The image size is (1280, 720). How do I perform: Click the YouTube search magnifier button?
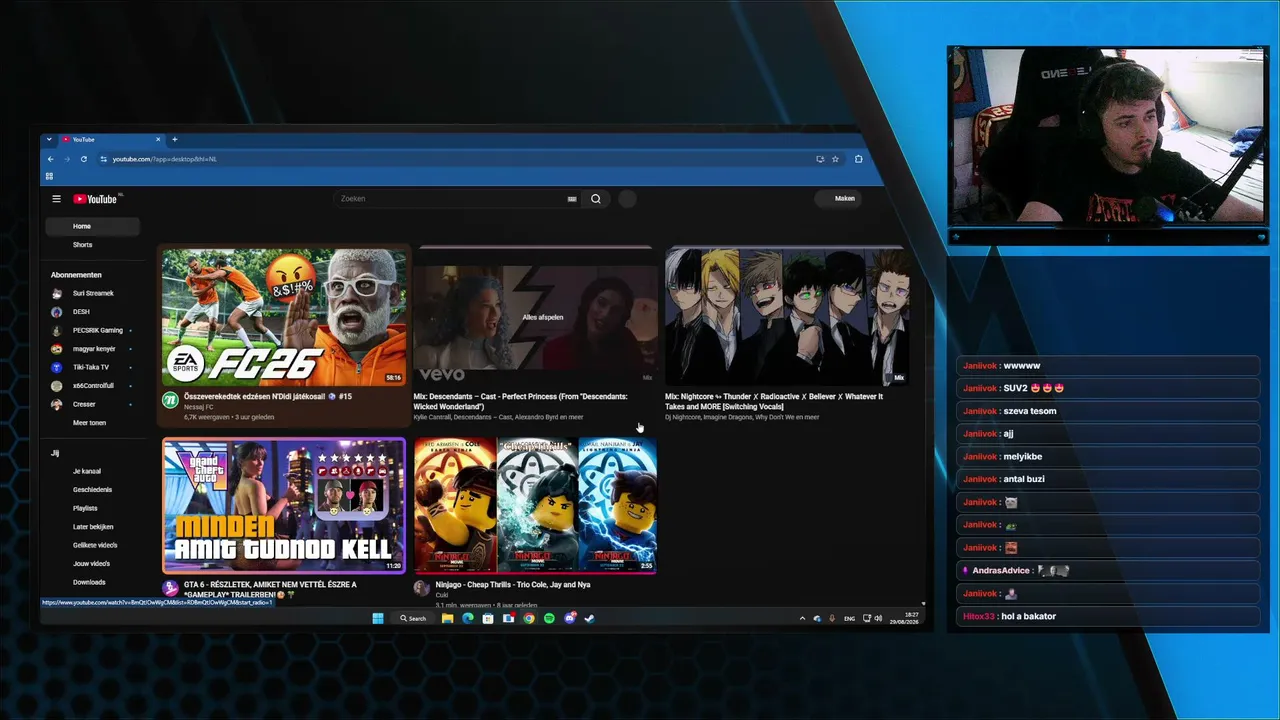click(596, 199)
